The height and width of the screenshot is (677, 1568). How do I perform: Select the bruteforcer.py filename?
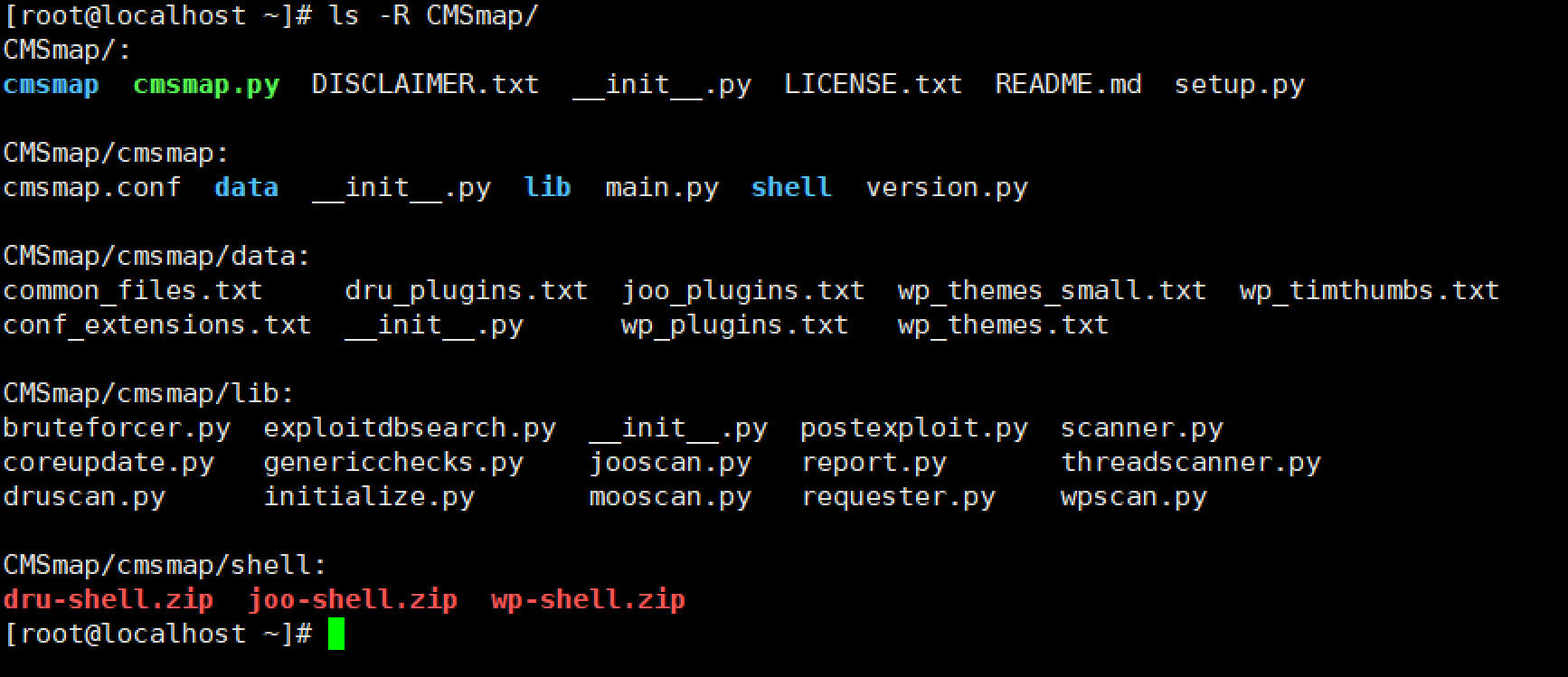[117, 428]
